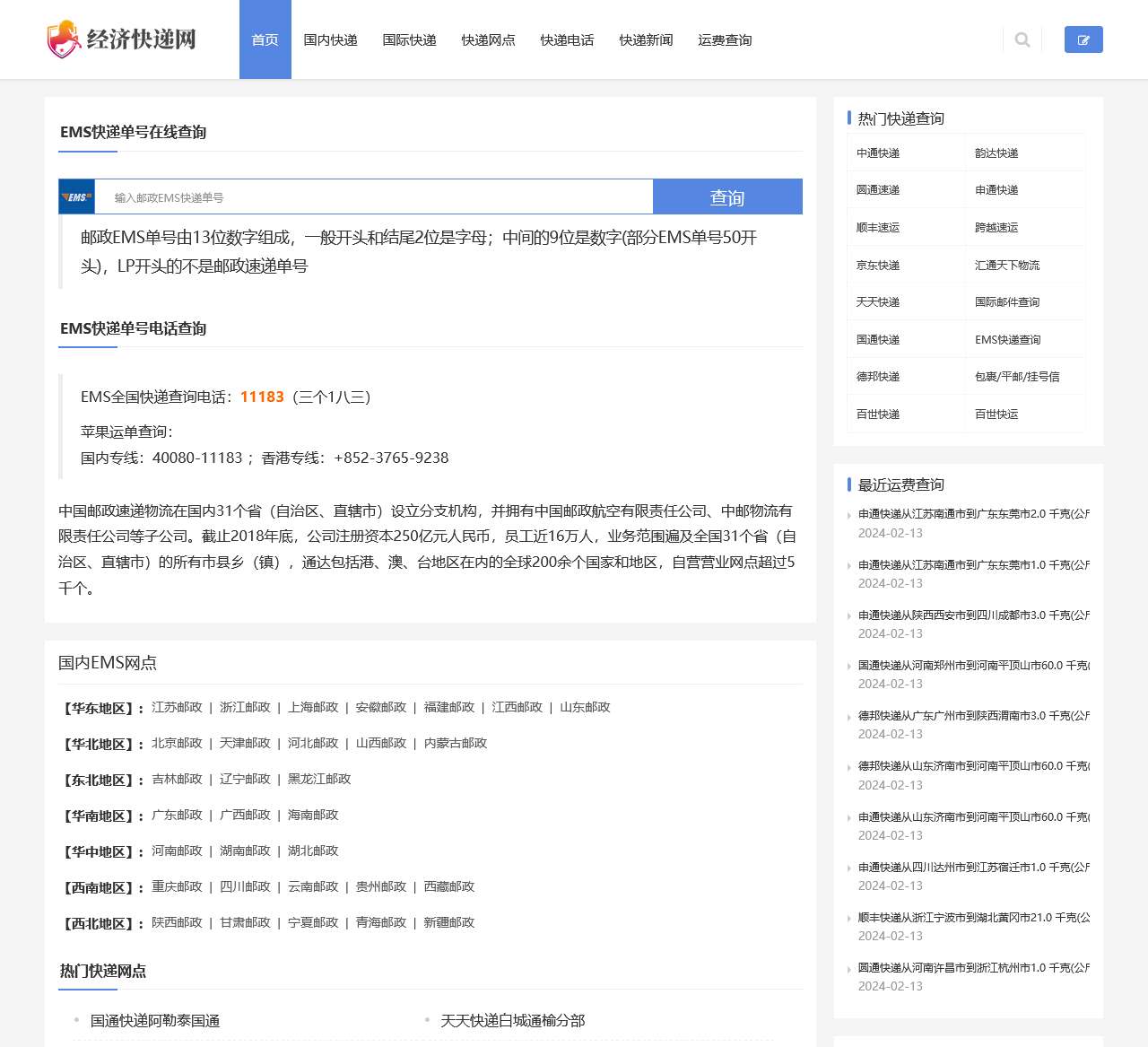Click the search magnifier icon in header
The image size is (1148, 1047).
pyautogui.click(x=1022, y=39)
